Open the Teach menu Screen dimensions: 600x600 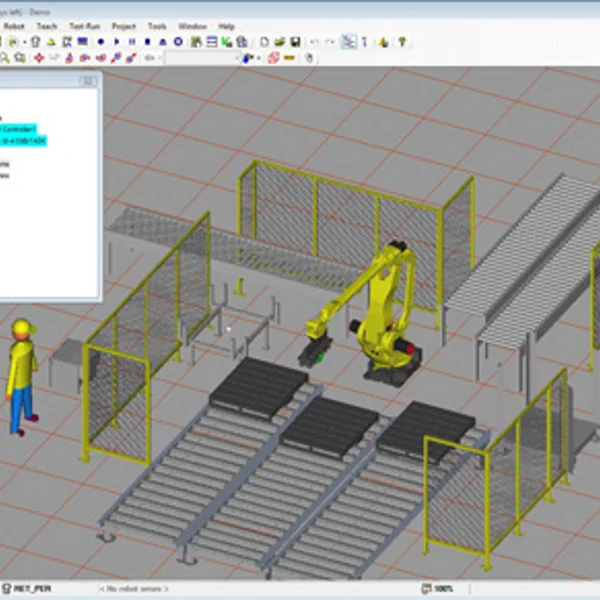pyautogui.click(x=47, y=26)
